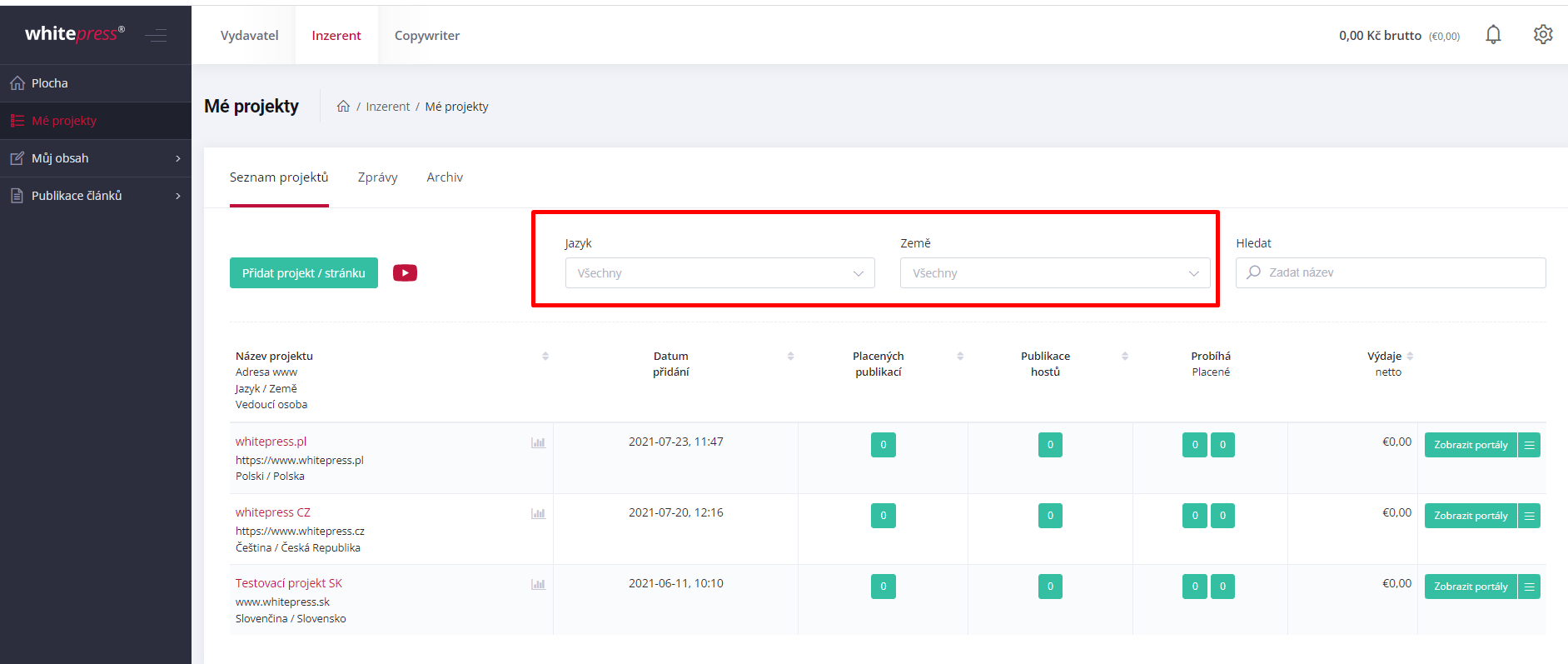Click the home icon in the breadcrumb
Screen dimensions: 1568x664
[x=343, y=106]
